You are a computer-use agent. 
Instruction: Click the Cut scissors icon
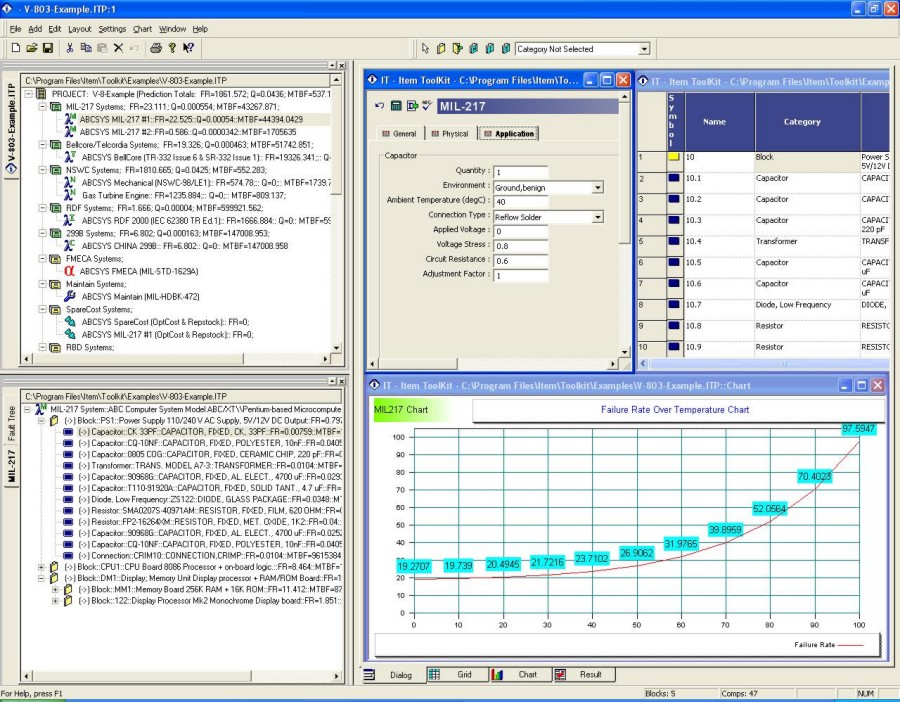pyautogui.click(x=69, y=48)
